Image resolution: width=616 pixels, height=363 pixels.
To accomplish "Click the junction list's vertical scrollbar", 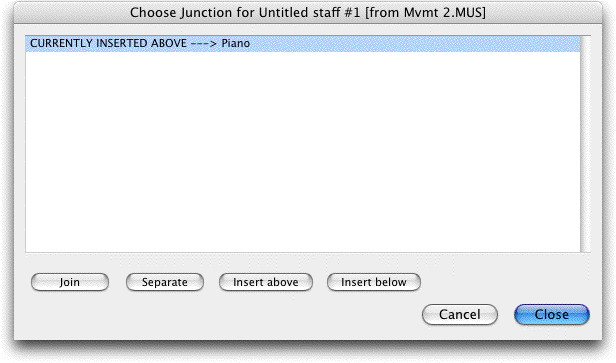I will 585,144.
